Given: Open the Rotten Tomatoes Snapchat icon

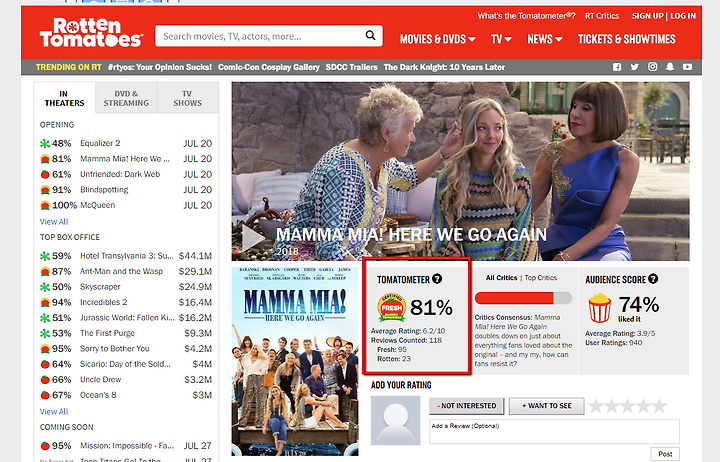Looking at the screenshot, I should [x=670, y=67].
